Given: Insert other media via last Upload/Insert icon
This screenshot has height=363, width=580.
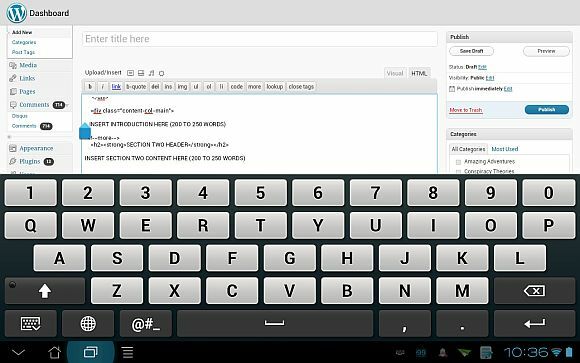Looking at the screenshot, I should point(161,73).
